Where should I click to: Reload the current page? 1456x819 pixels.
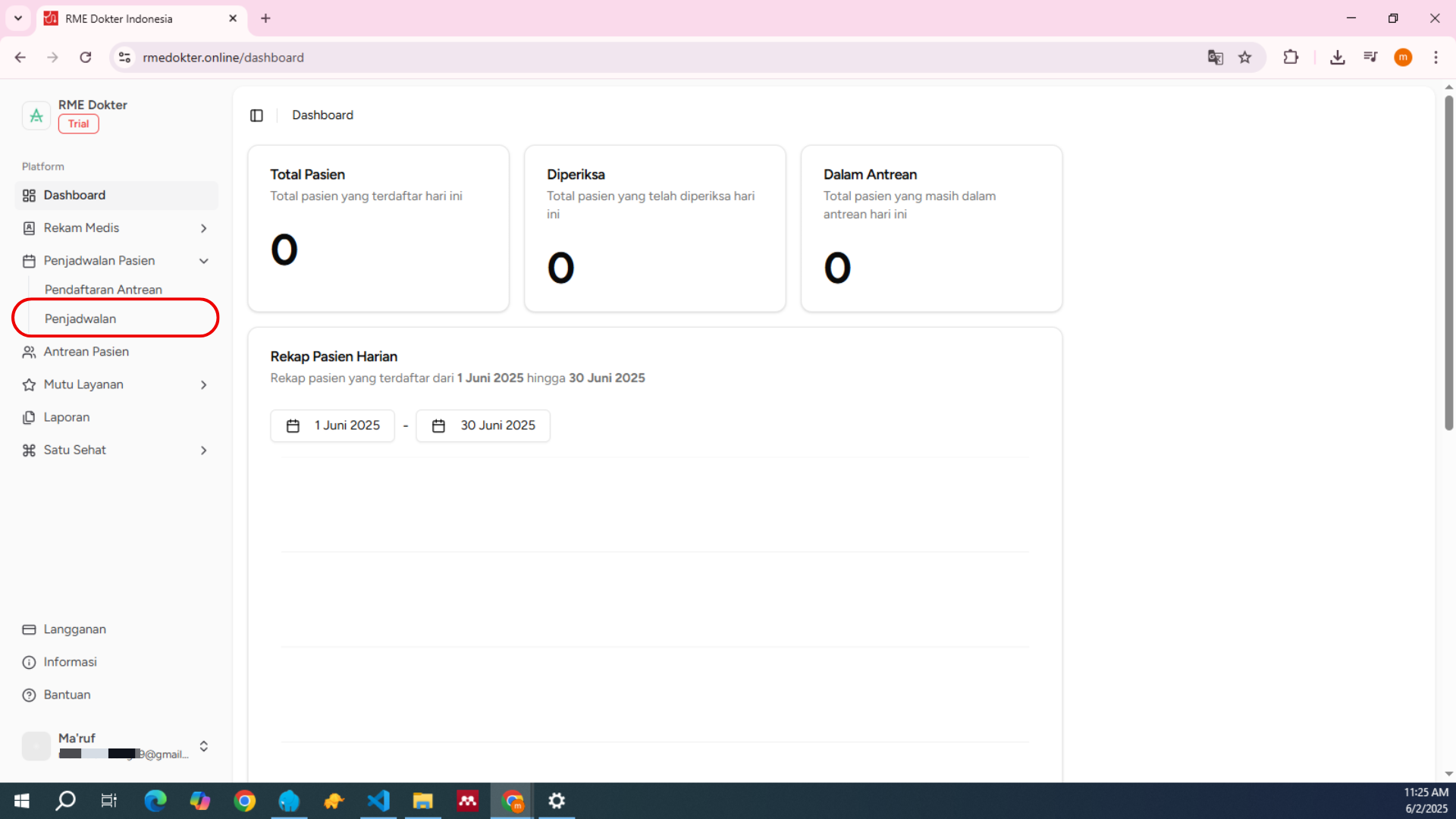86,58
